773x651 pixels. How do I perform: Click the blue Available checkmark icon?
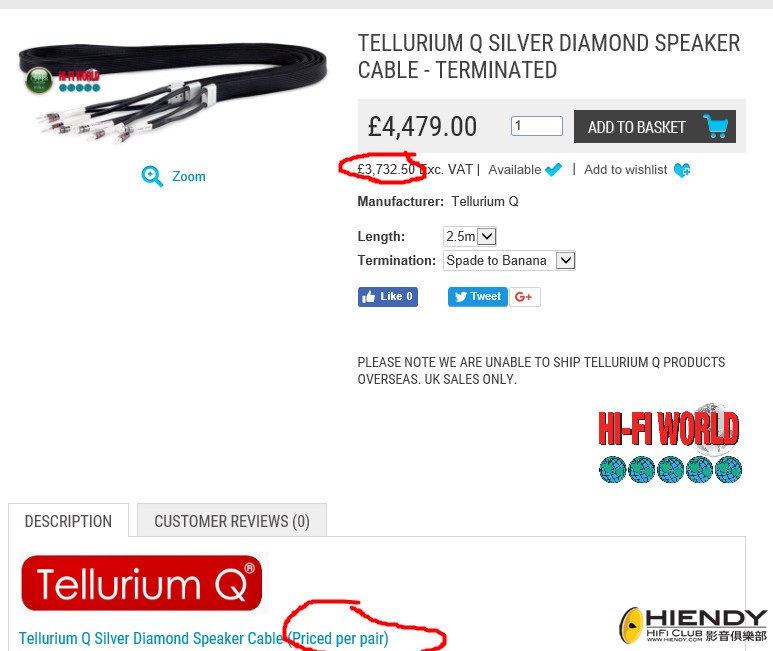tap(554, 170)
